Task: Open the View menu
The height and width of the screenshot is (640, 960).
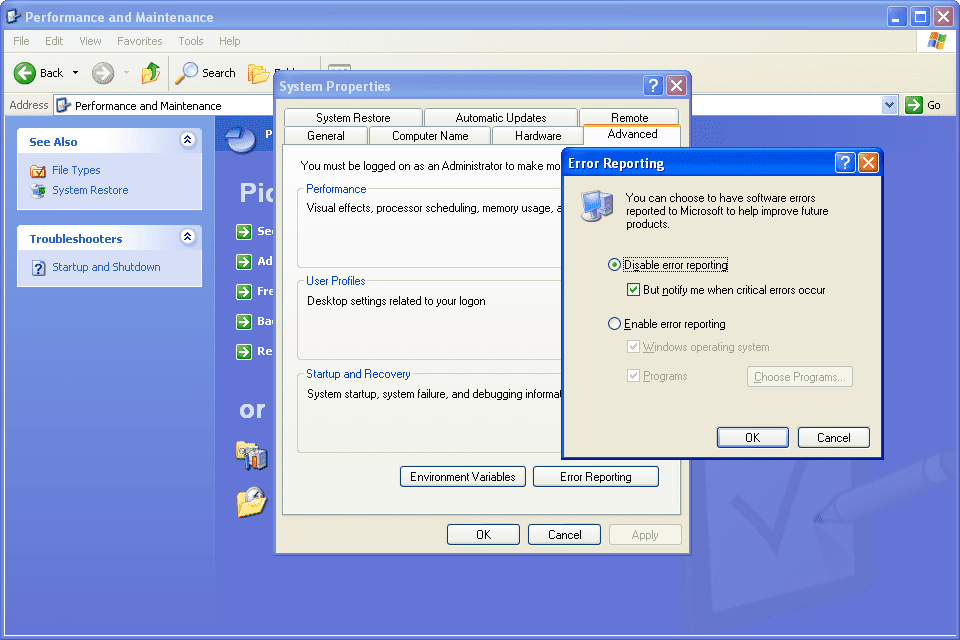Action: (90, 41)
